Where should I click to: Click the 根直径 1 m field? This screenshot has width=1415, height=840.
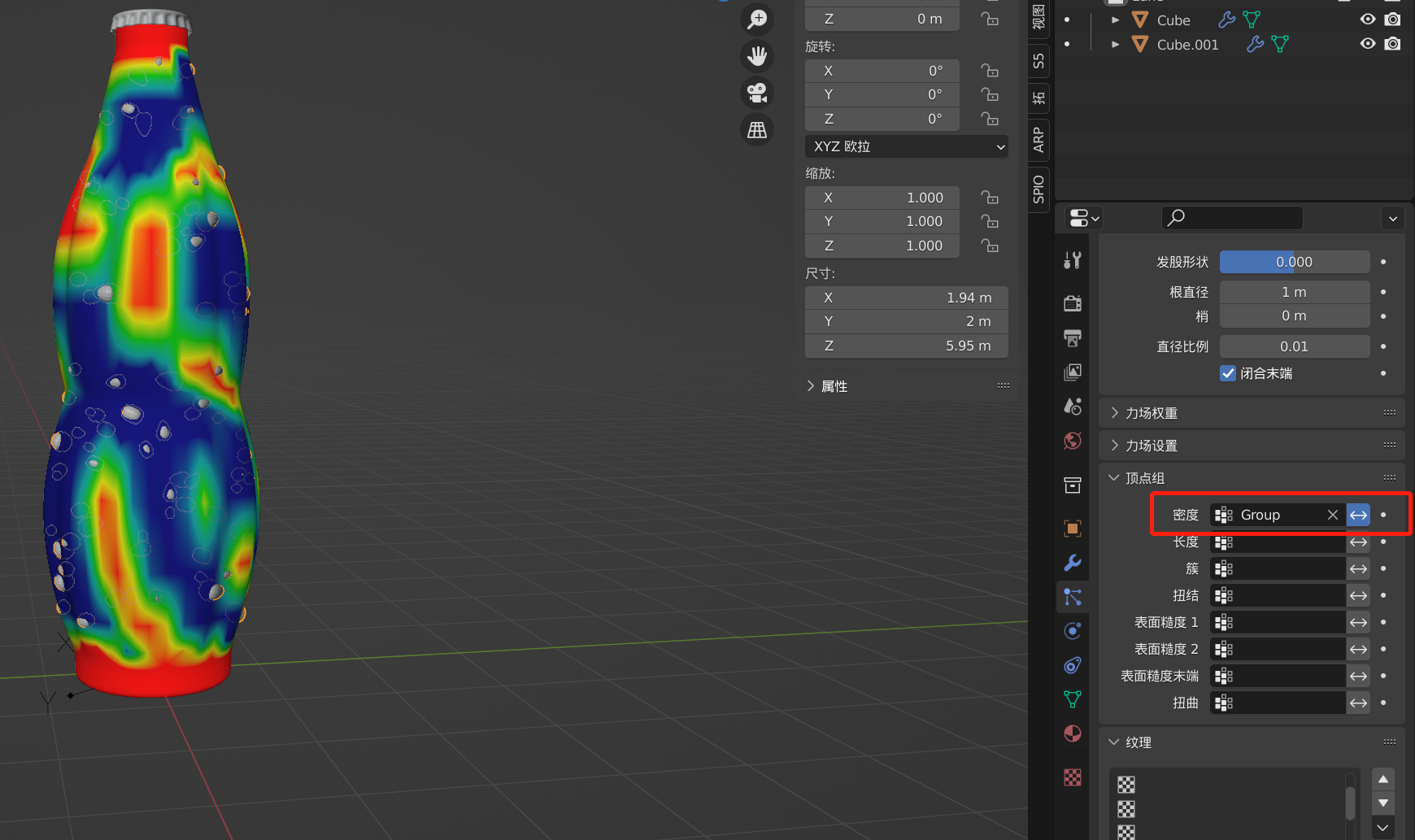point(1295,292)
